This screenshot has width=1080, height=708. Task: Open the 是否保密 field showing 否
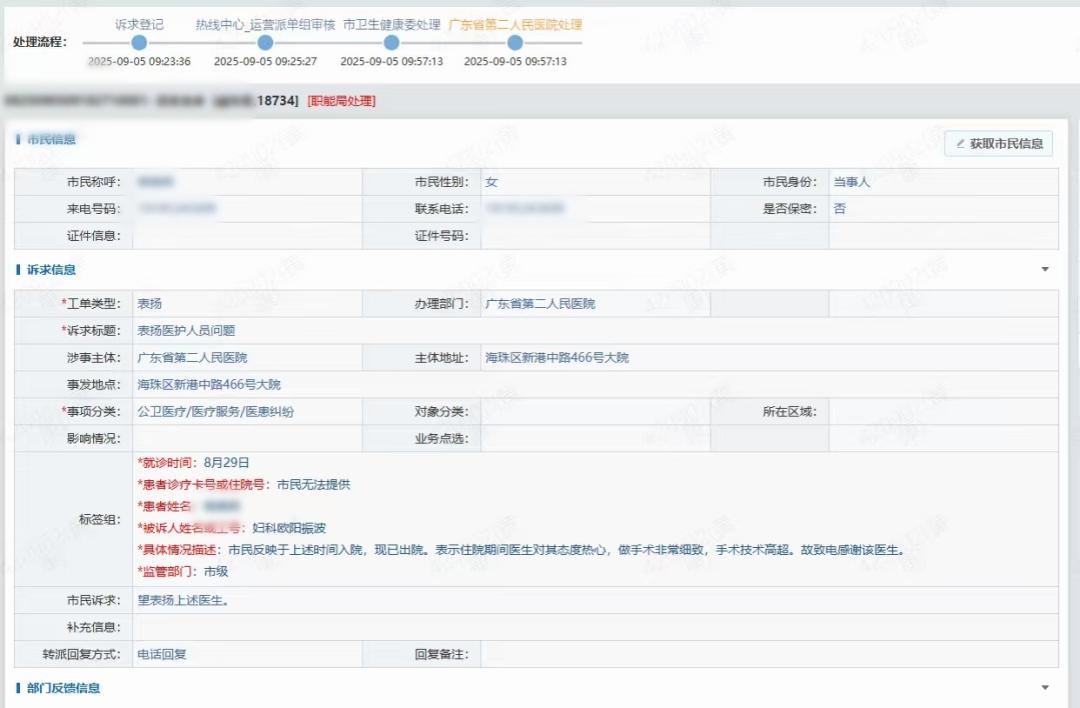coord(942,209)
